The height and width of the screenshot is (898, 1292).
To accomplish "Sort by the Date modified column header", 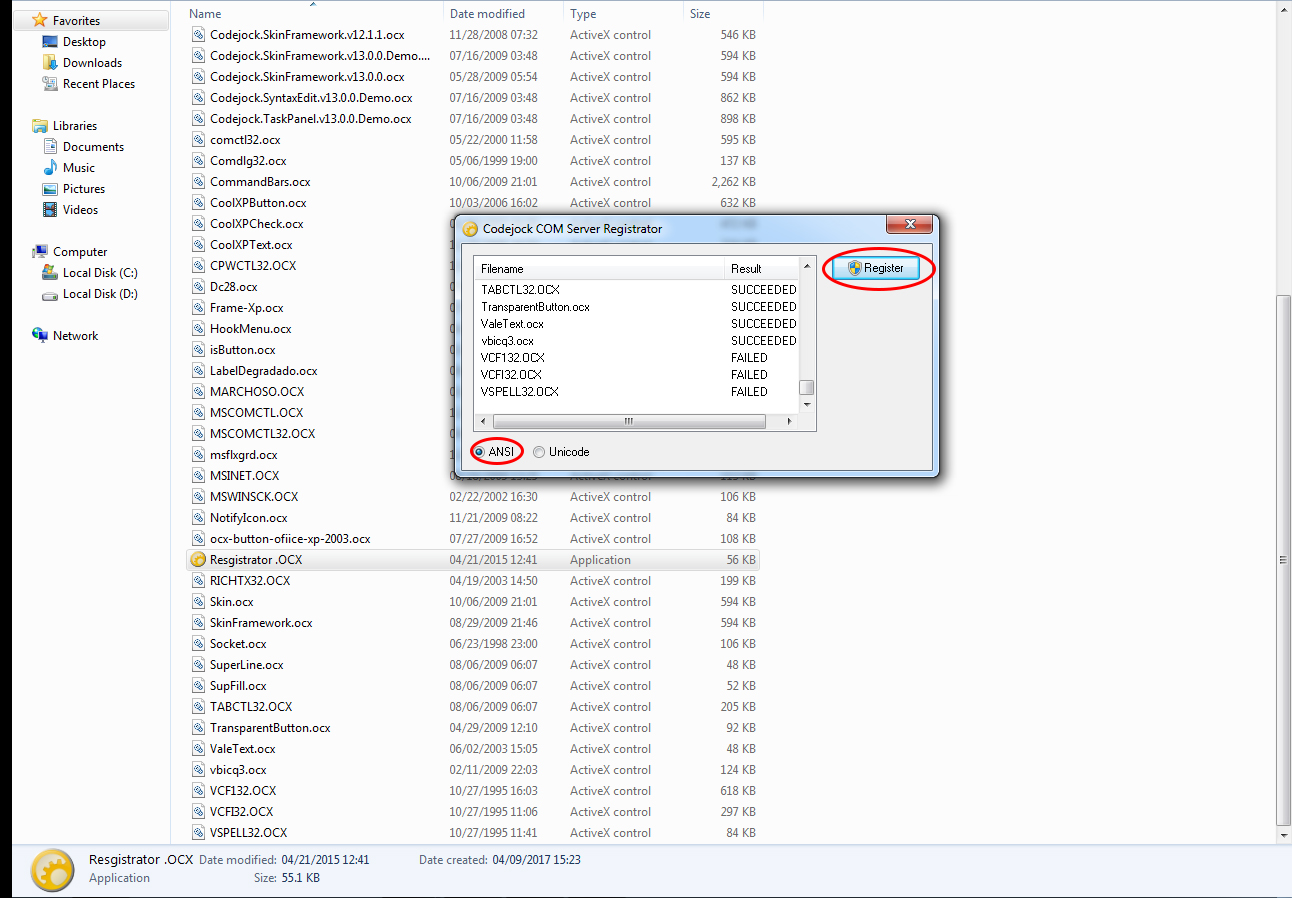I will coord(487,14).
